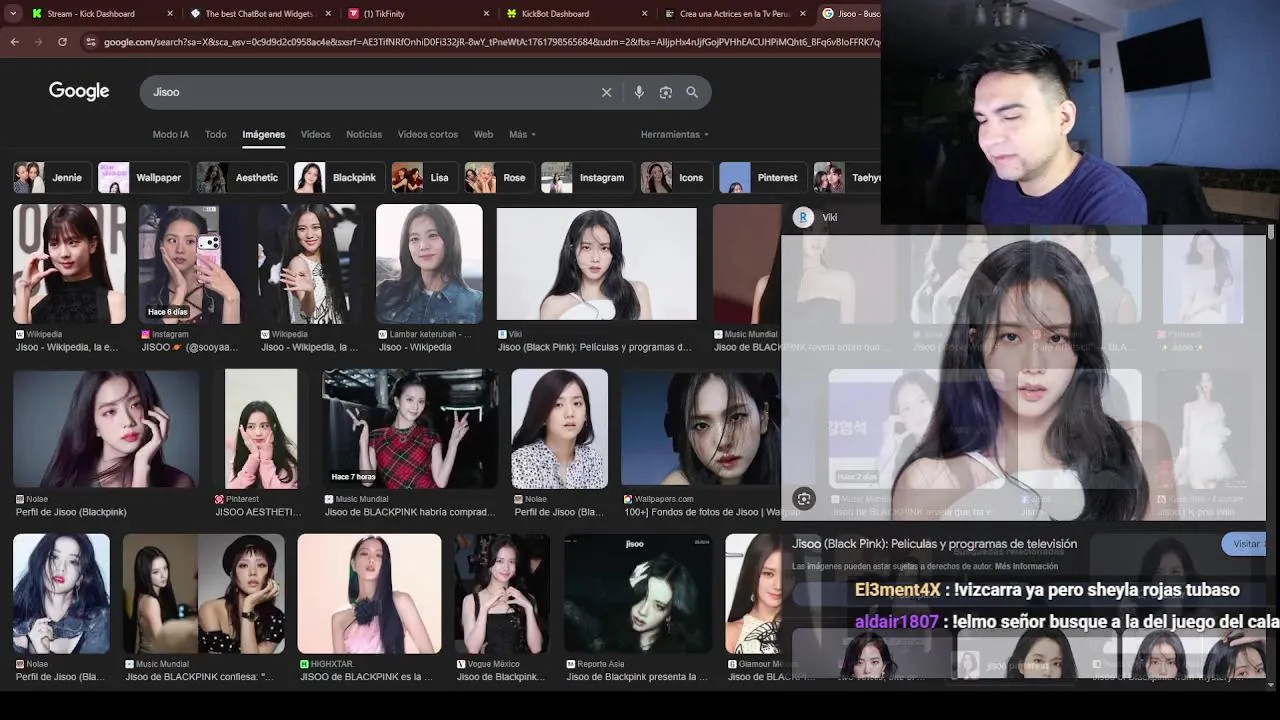Open site information icon in address bar
The image size is (1280, 720).
pos(91,42)
